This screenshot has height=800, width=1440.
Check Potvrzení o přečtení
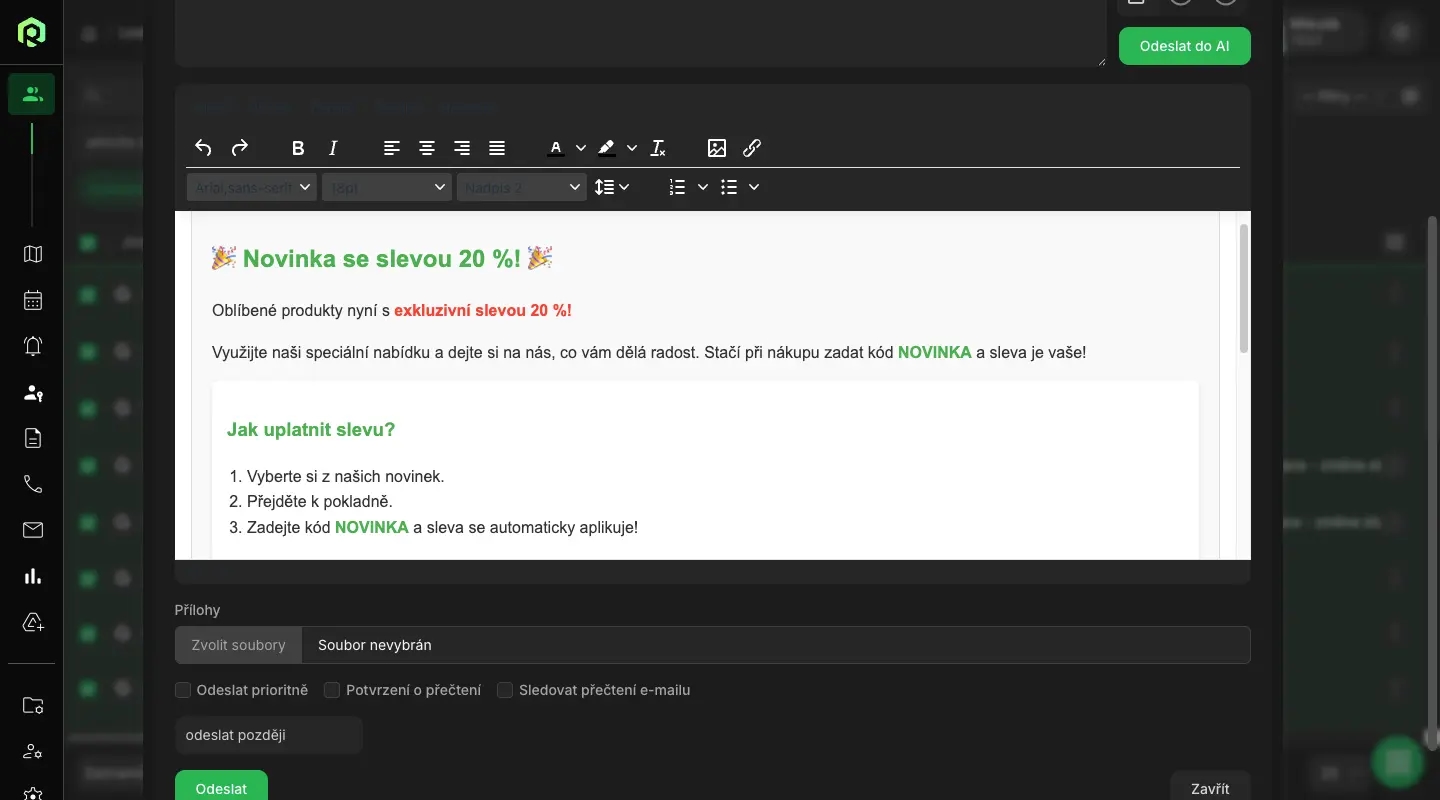pos(332,690)
